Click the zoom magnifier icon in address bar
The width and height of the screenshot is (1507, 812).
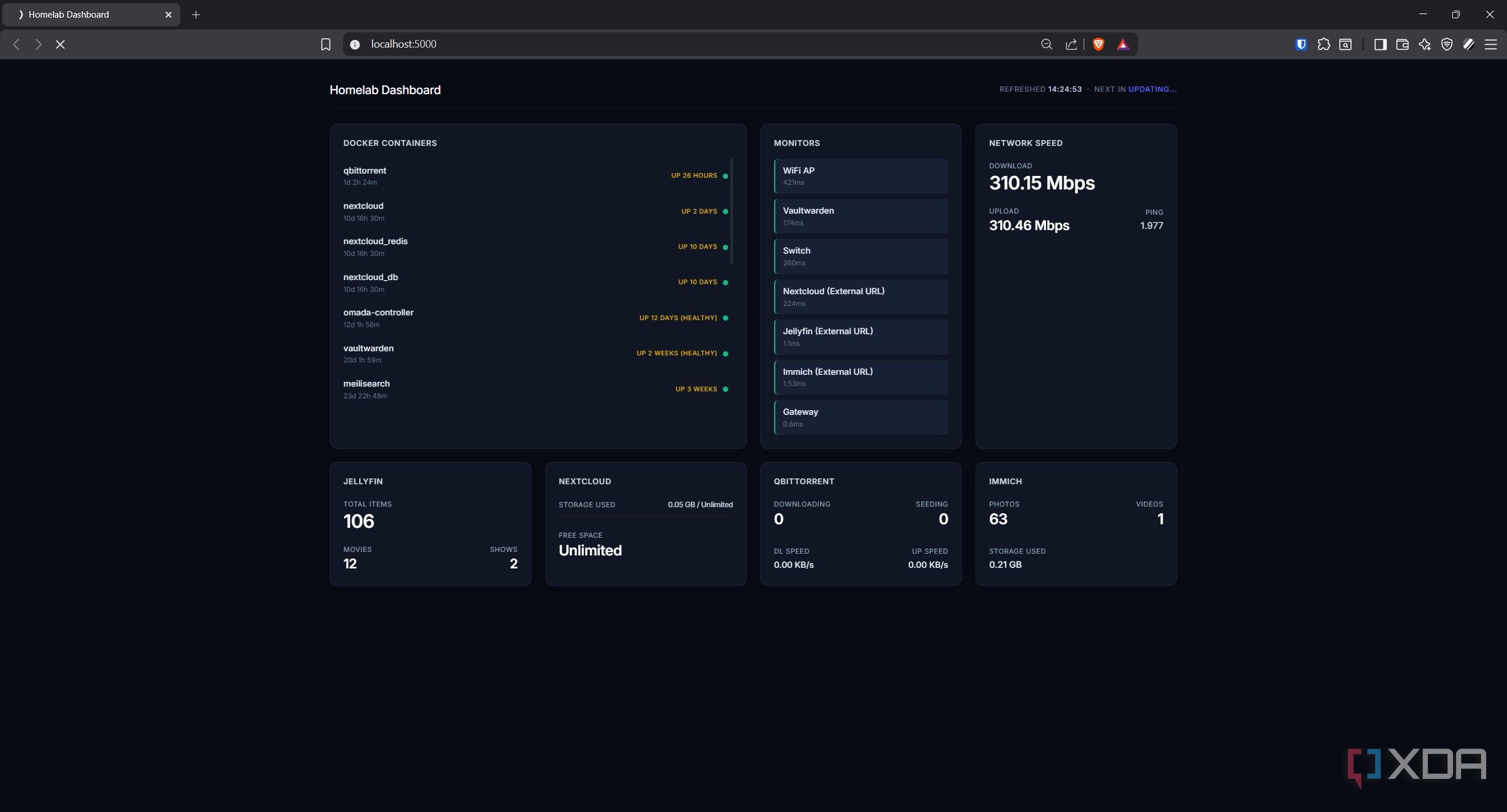(x=1046, y=44)
